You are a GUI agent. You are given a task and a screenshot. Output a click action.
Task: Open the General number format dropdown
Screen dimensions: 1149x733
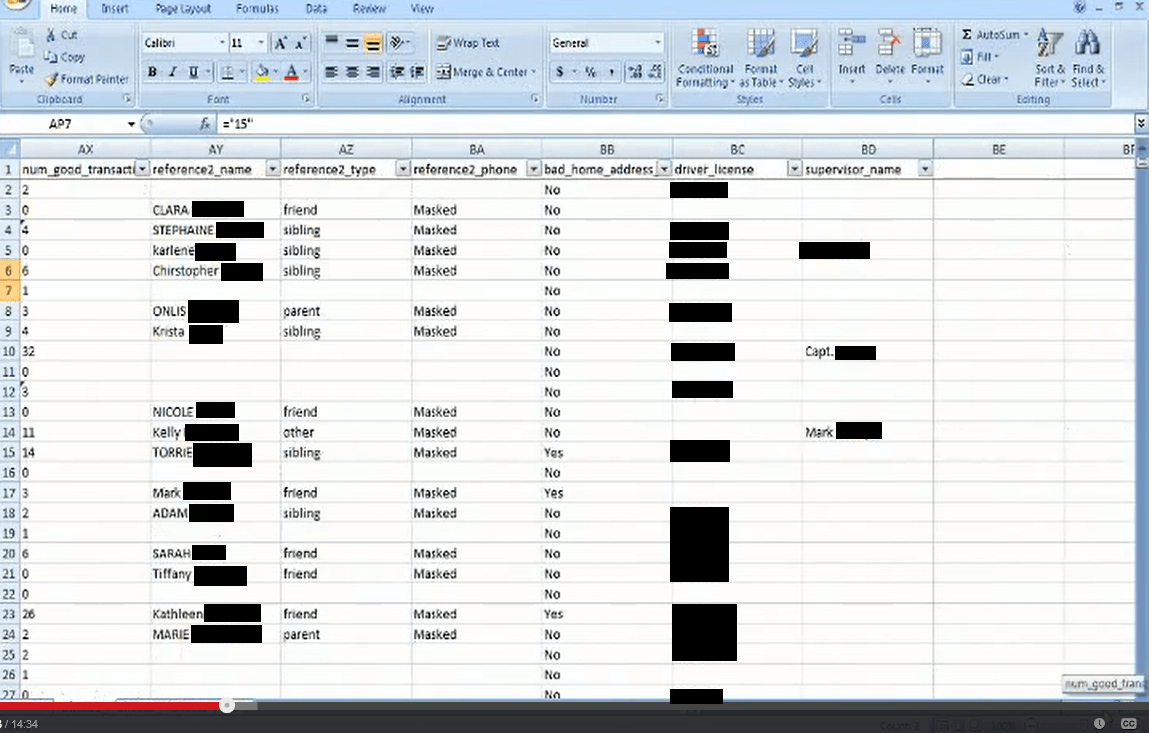(657, 43)
